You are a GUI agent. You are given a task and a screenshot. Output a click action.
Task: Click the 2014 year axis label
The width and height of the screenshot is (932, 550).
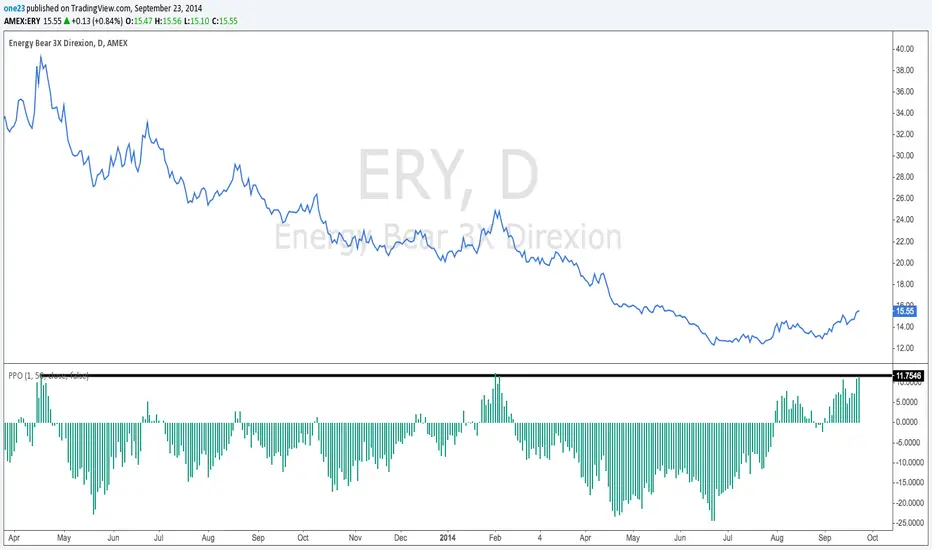pyautogui.click(x=448, y=538)
